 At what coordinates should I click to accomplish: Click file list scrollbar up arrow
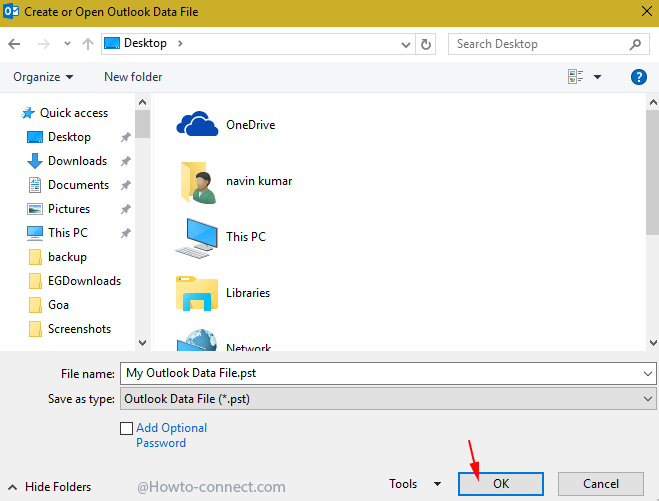653,102
